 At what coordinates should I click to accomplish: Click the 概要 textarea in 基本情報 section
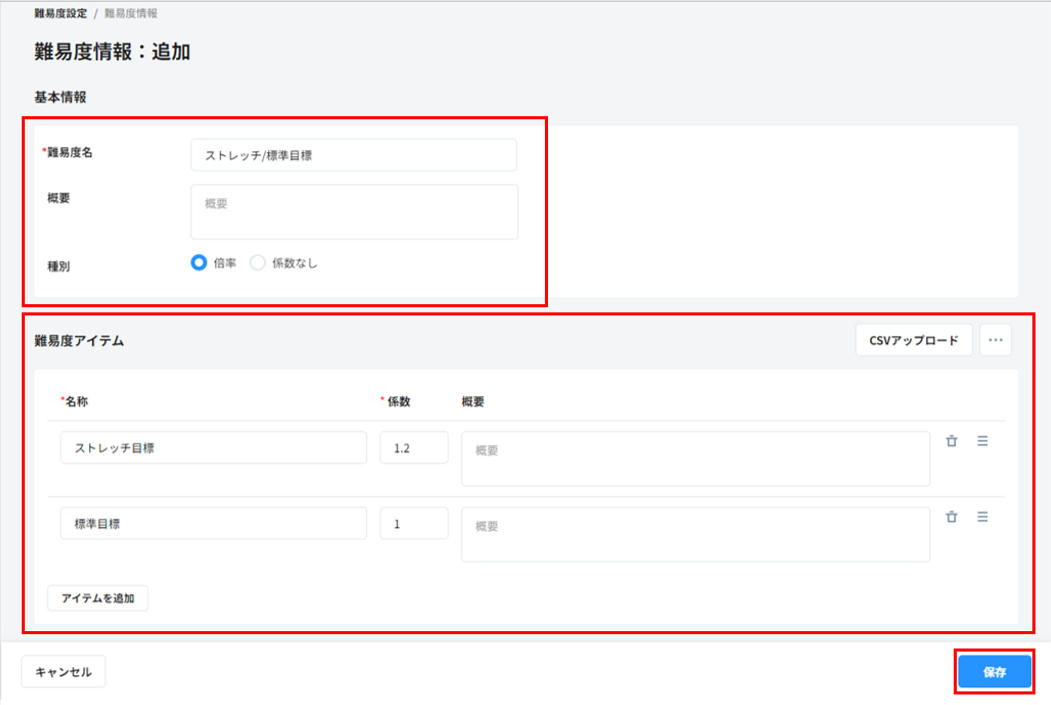353,211
